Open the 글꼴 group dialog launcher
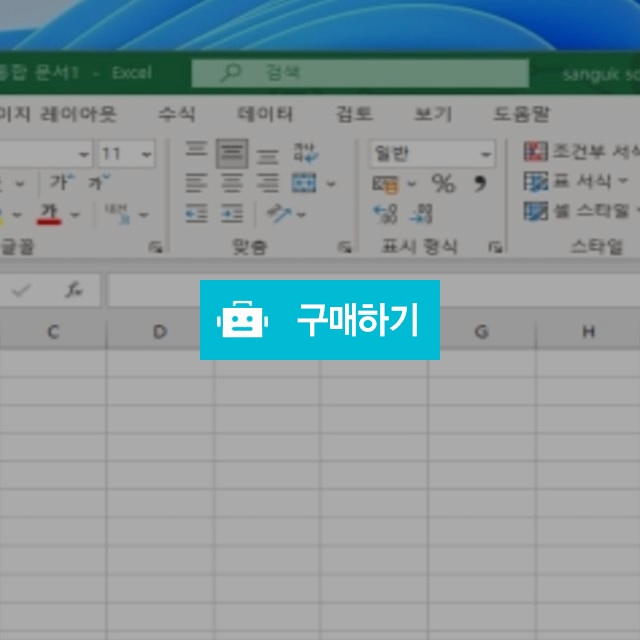 click(155, 247)
